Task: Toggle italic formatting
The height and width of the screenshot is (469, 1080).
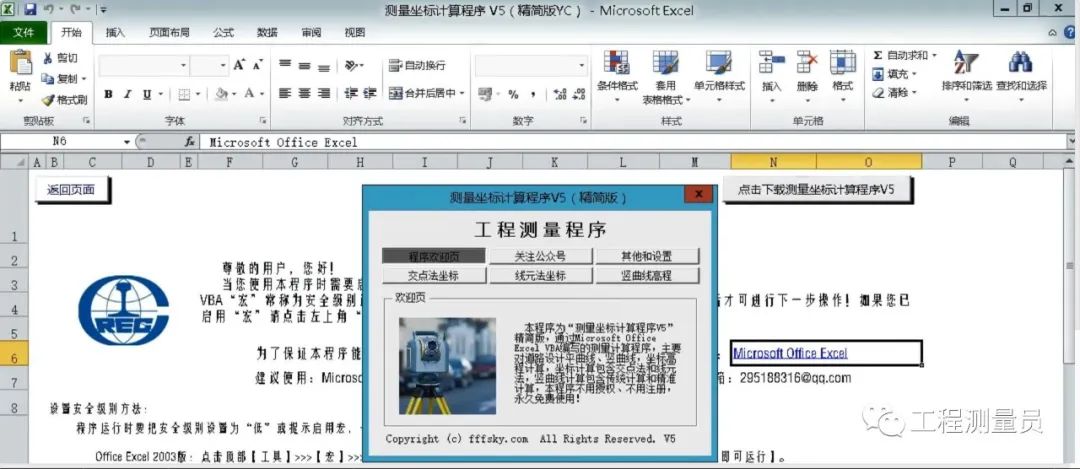Action: click(x=128, y=94)
